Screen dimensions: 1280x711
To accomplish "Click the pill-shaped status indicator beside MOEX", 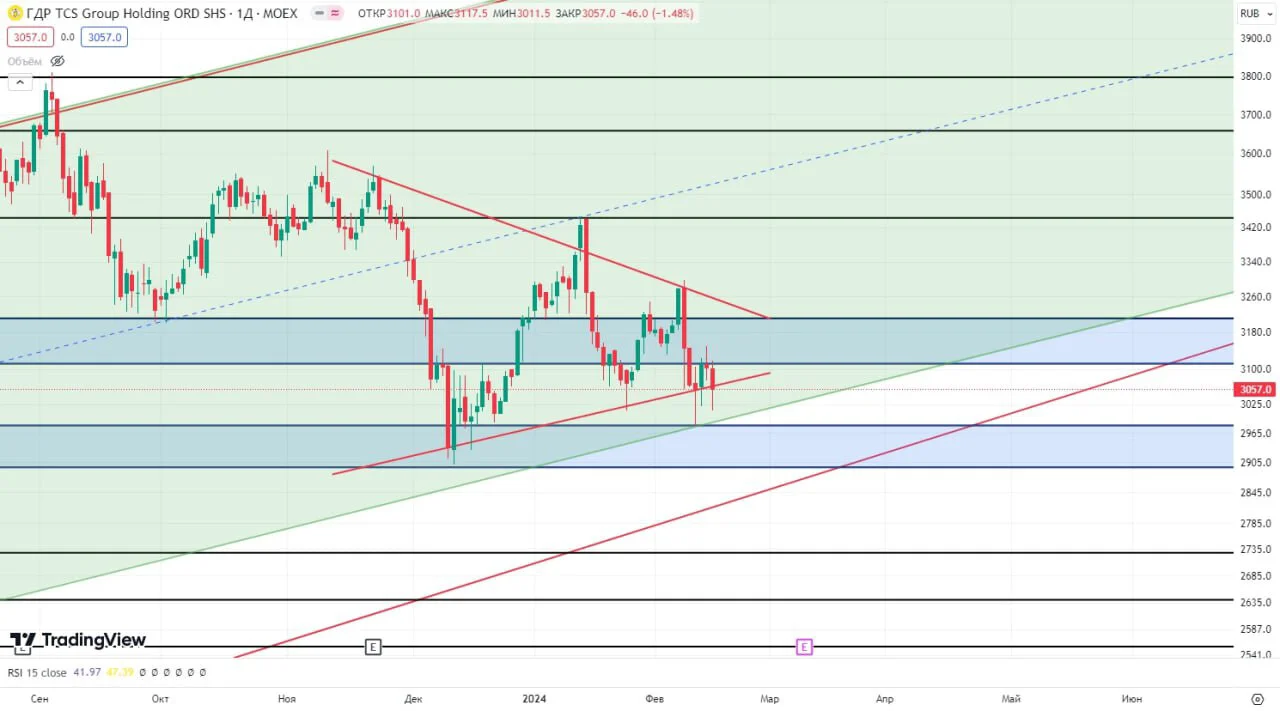I will coord(328,14).
